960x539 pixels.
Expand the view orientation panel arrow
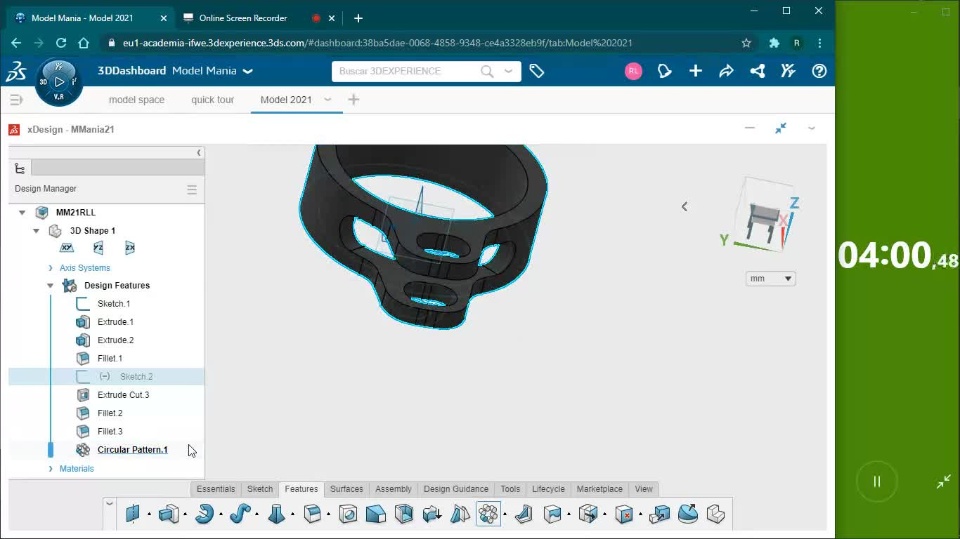point(684,207)
